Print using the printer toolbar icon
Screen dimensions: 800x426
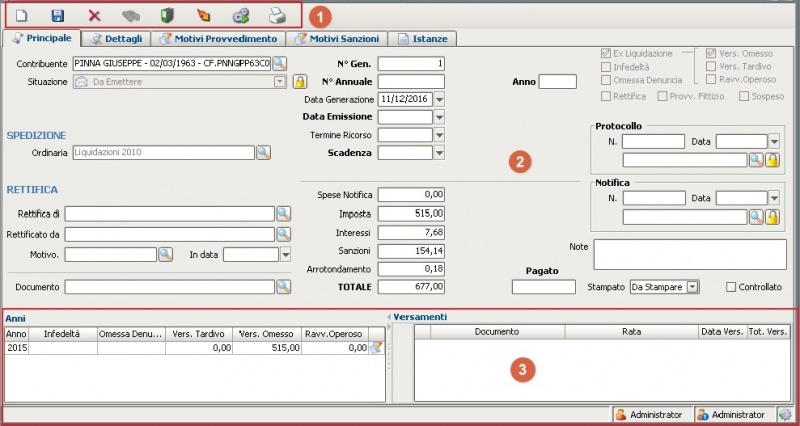[x=277, y=16]
